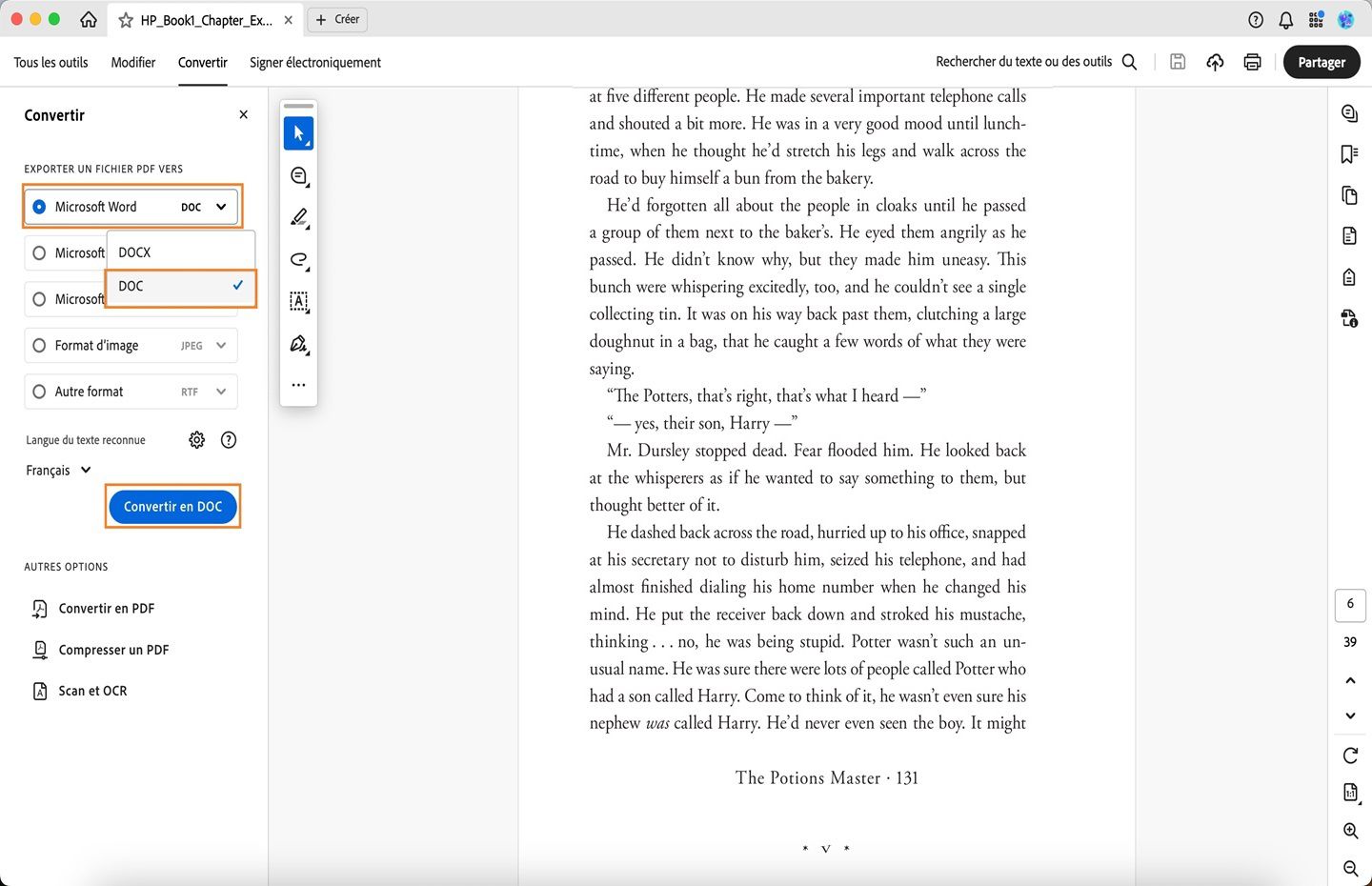Click the Convertir en DOC button

tap(172, 506)
